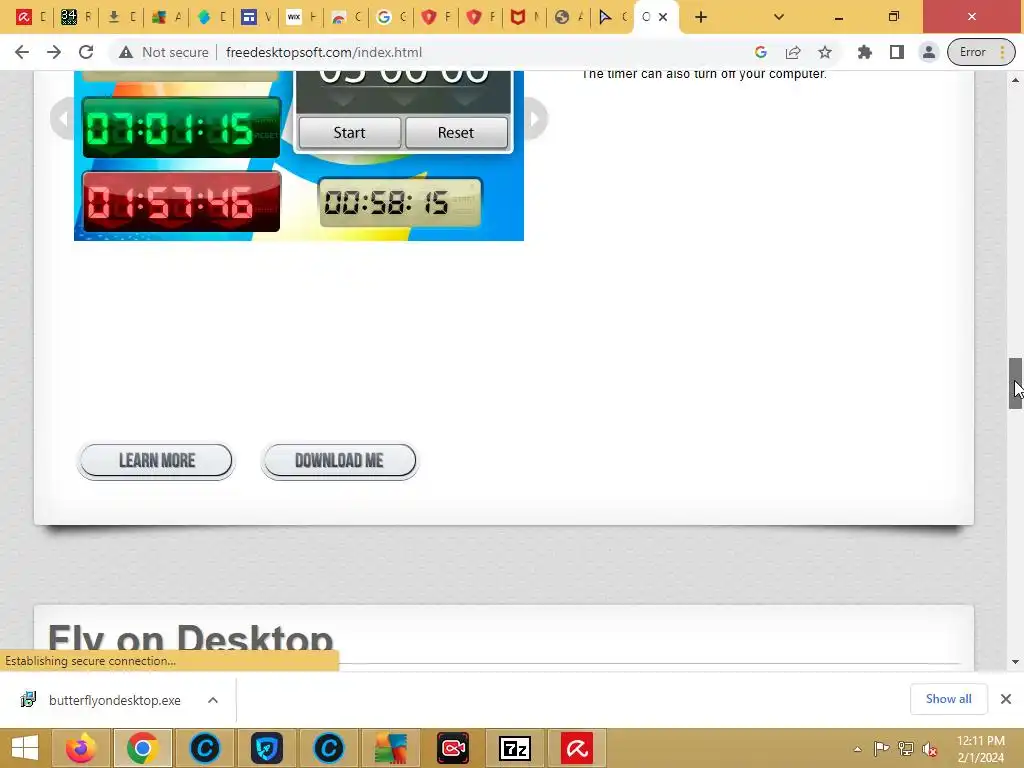Open the tab with the cursor arrow icon

click(x=613, y=17)
